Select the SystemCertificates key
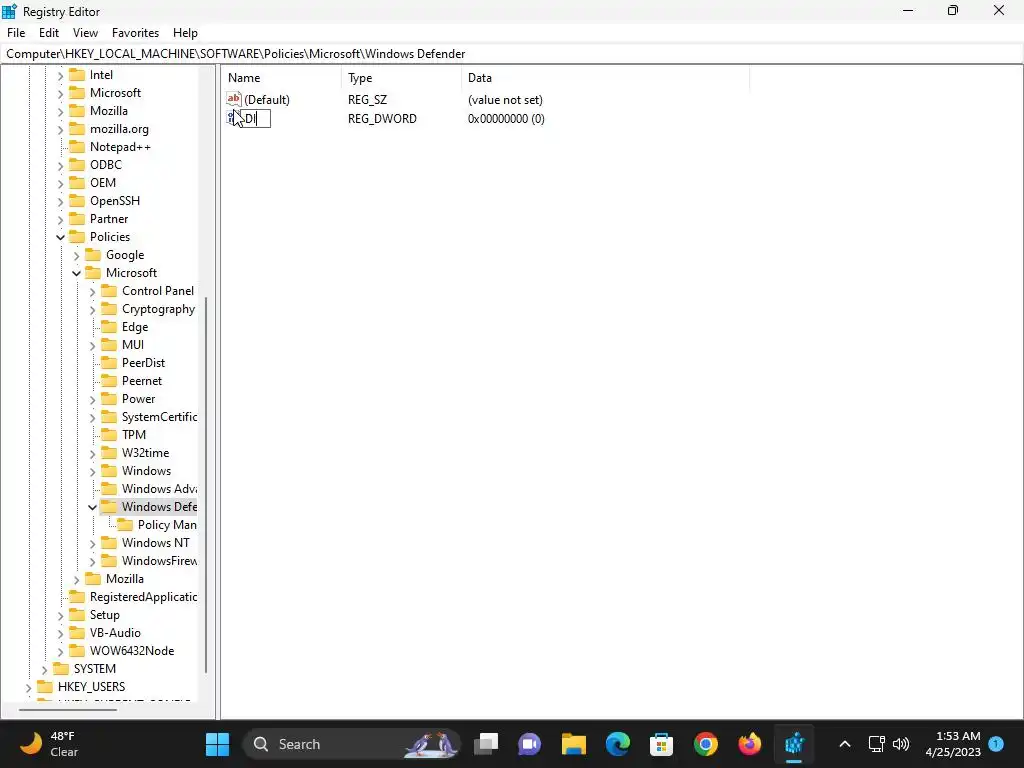 (x=159, y=417)
